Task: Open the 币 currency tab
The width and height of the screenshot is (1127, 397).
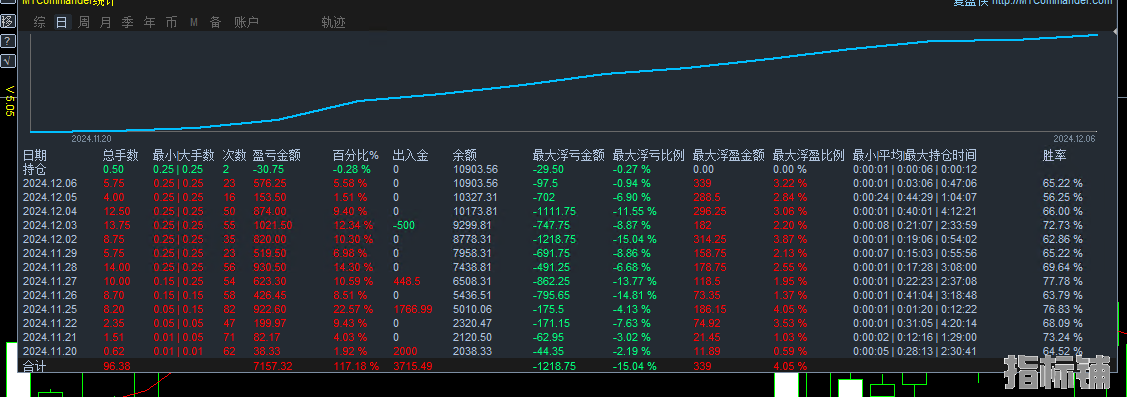Action: coord(171,22)
